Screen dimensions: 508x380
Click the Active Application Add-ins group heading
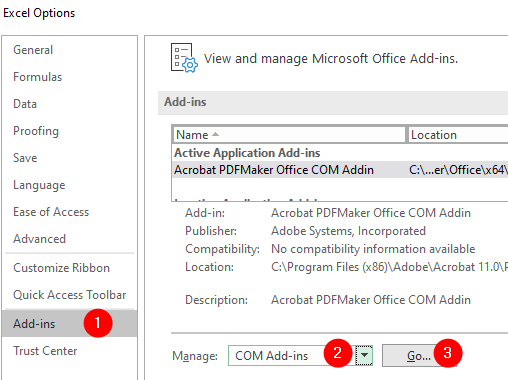pos(247,153)
